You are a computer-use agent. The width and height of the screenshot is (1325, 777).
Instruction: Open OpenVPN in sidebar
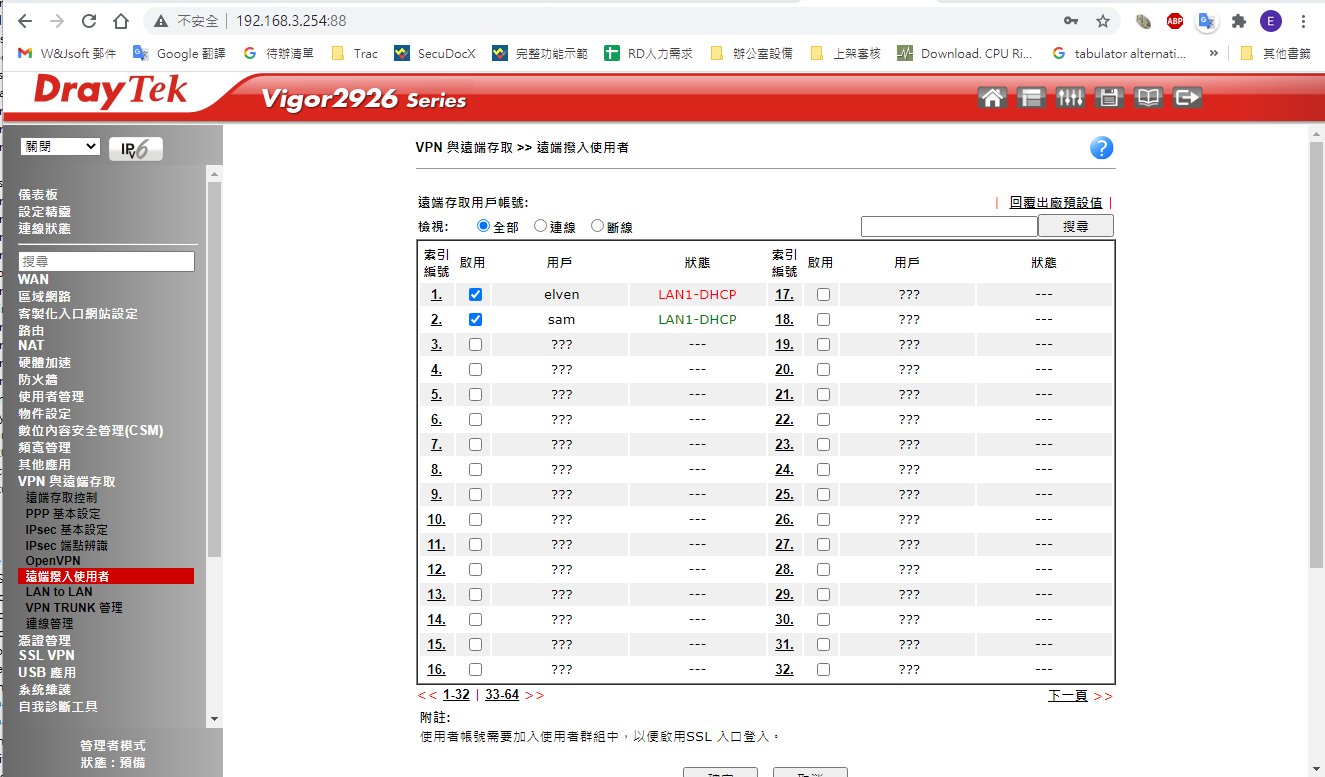(53, 561)
